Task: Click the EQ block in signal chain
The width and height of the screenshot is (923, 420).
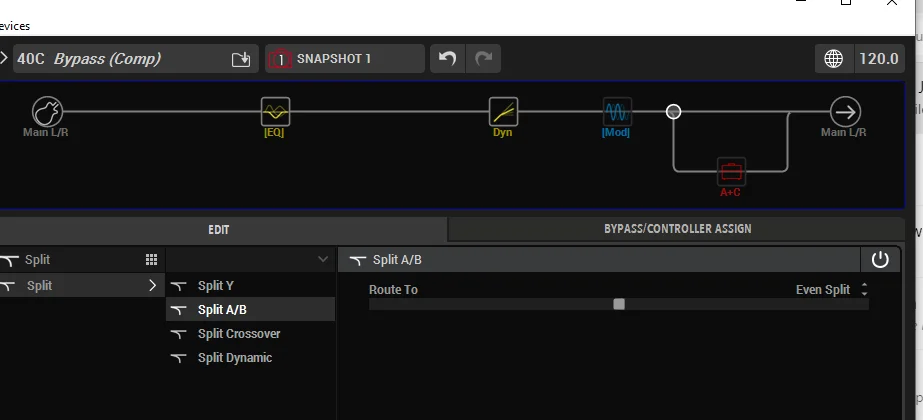Action: click(274, 111)
